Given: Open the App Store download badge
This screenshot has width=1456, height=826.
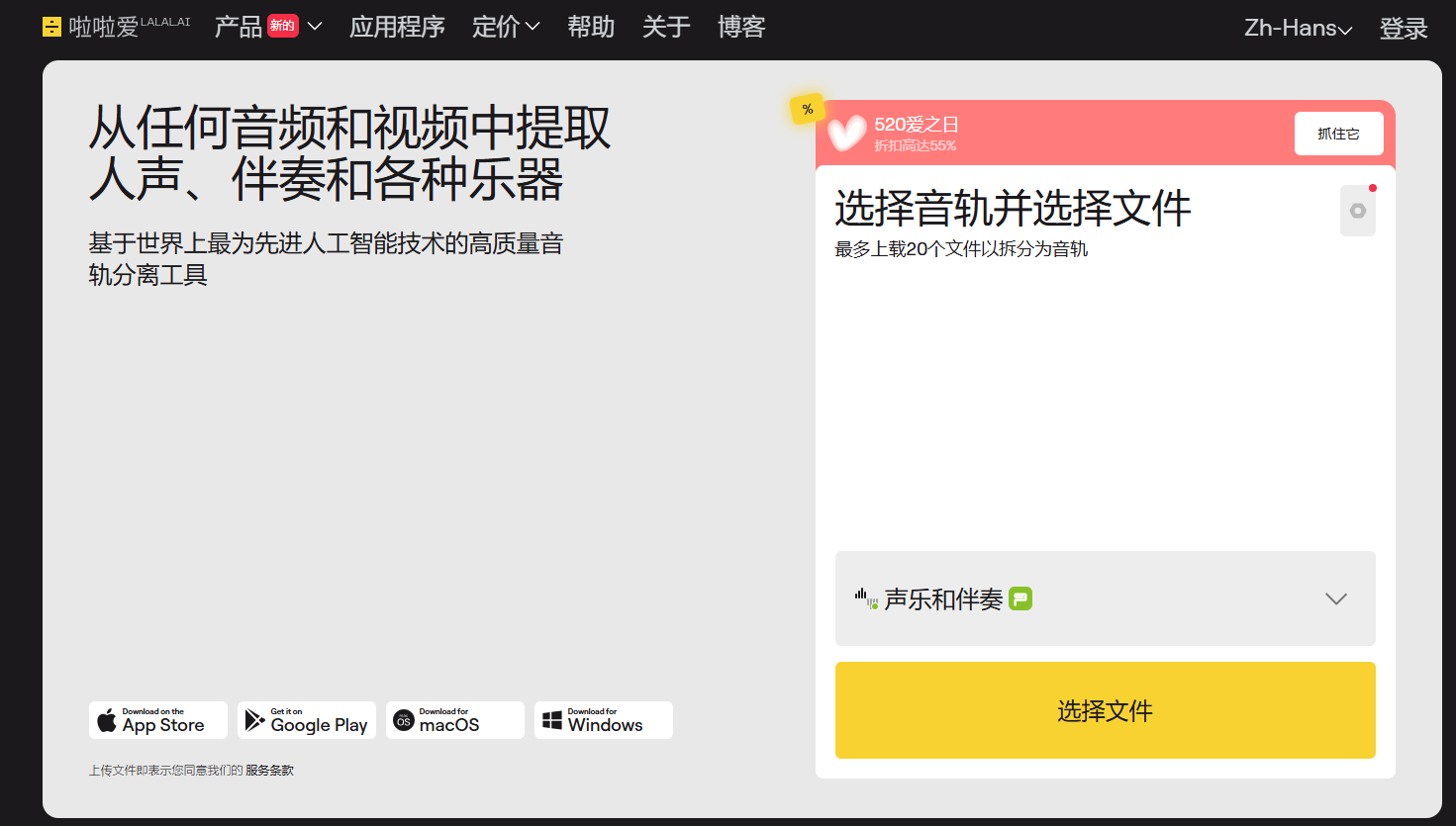Looking at the screenshot, I should click(x=158, y=720).
